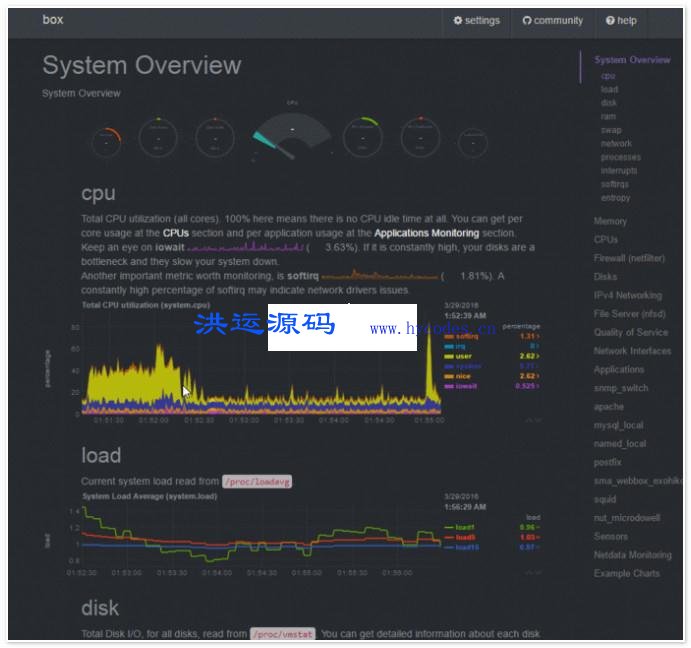
Task: Jump to processes in the sidebar
Action: click(621, 157)
